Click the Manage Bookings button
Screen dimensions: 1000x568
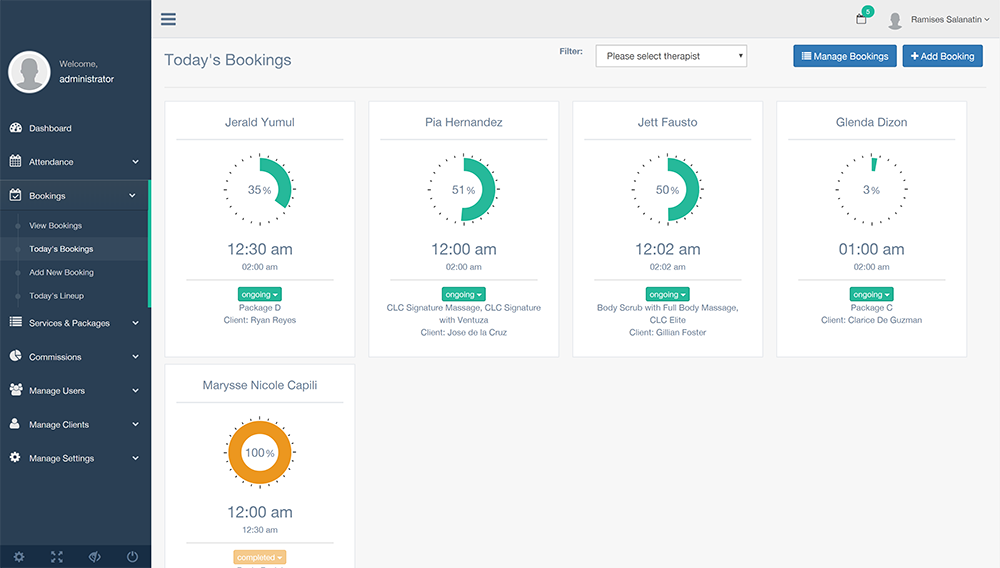(x=845, y=56)
